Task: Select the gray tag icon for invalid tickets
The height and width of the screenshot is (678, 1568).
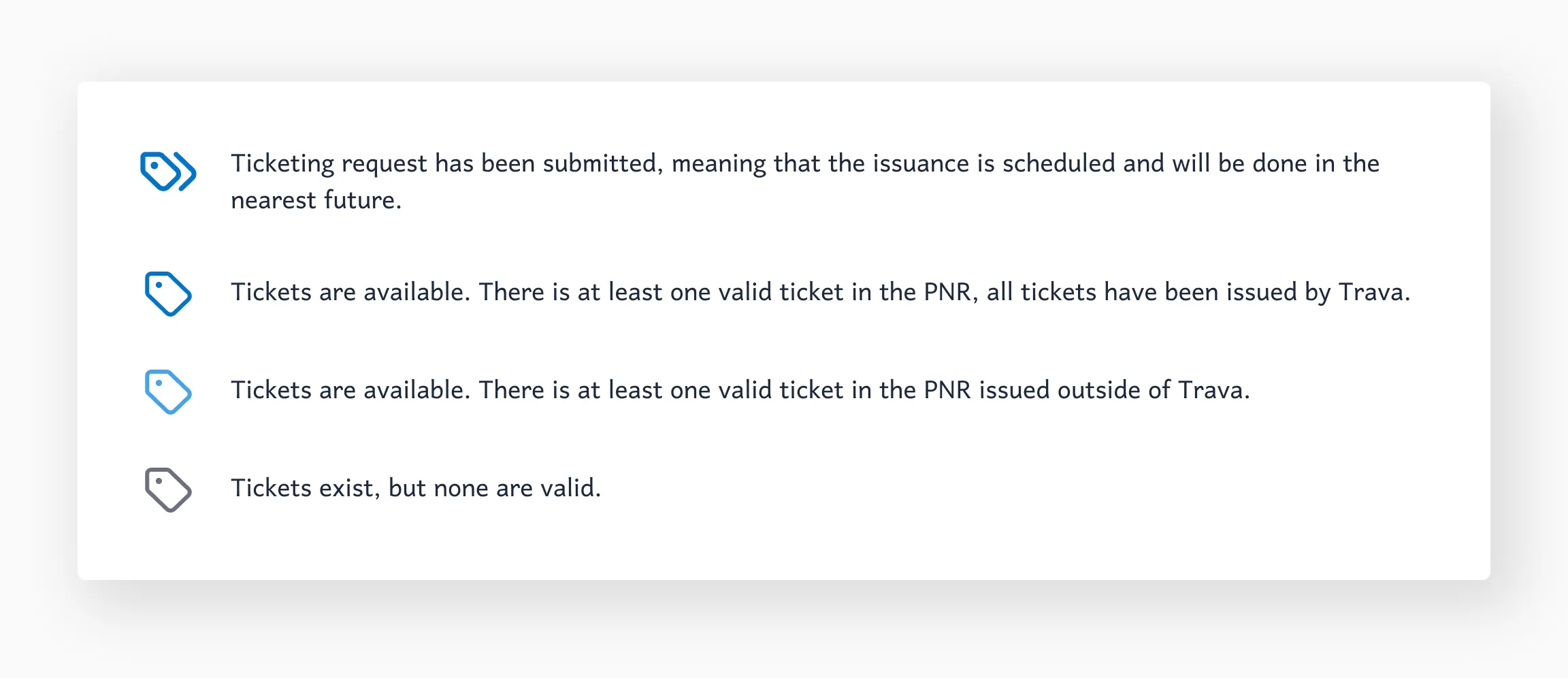Action: pos(168,490)
